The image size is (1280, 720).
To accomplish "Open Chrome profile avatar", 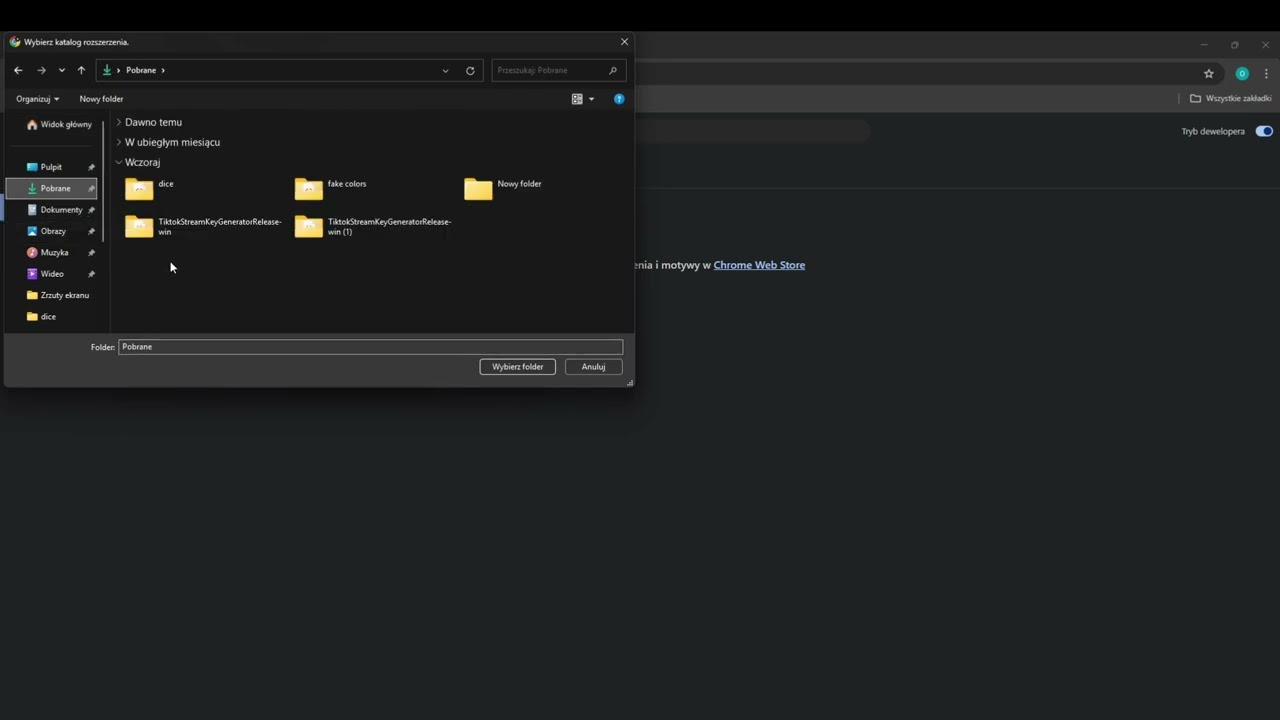I will 1242,73.
